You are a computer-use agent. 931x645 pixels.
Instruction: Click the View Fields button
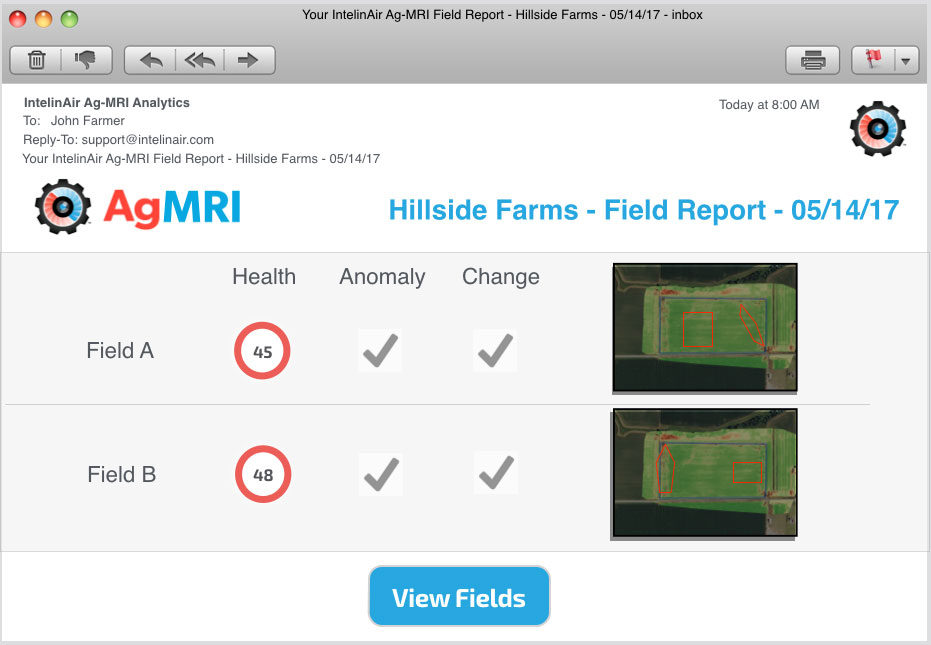tap(459, 596)
